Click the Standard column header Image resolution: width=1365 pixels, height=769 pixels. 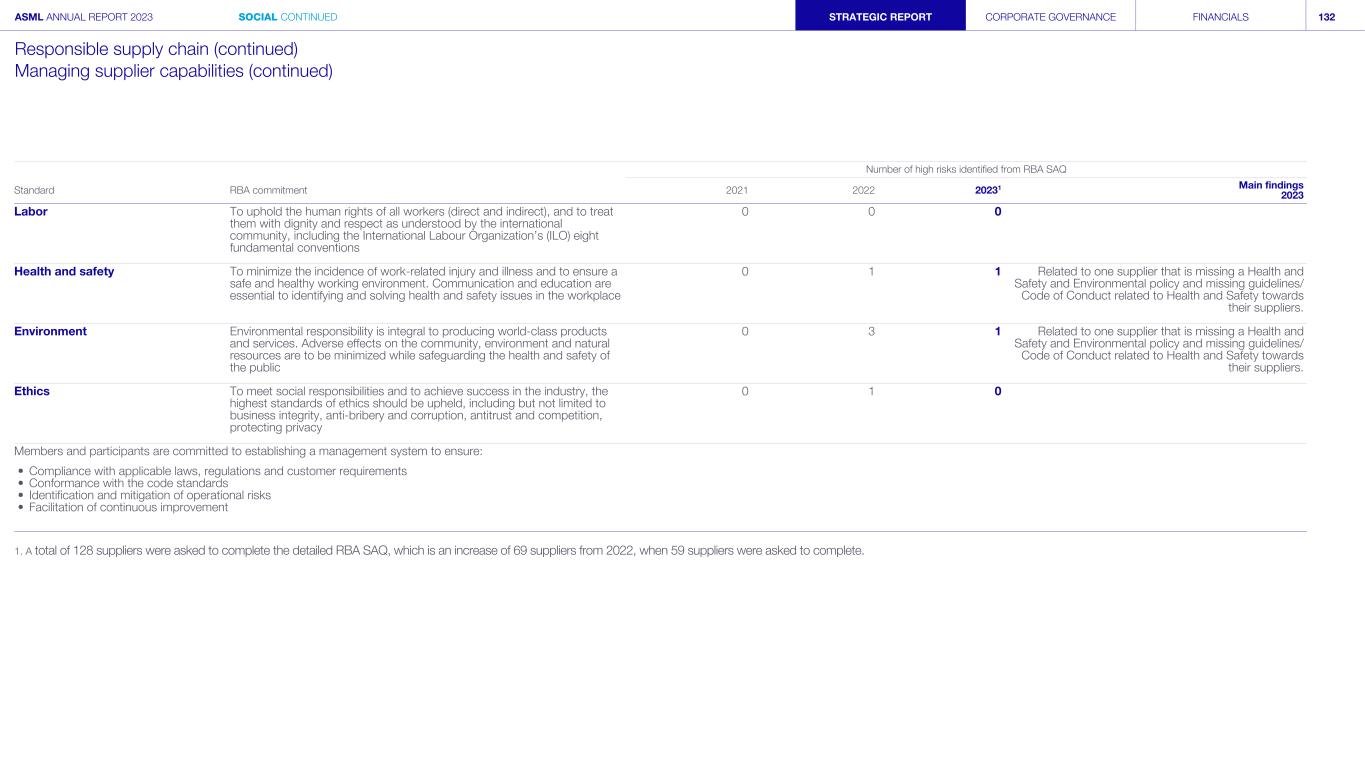34,190
